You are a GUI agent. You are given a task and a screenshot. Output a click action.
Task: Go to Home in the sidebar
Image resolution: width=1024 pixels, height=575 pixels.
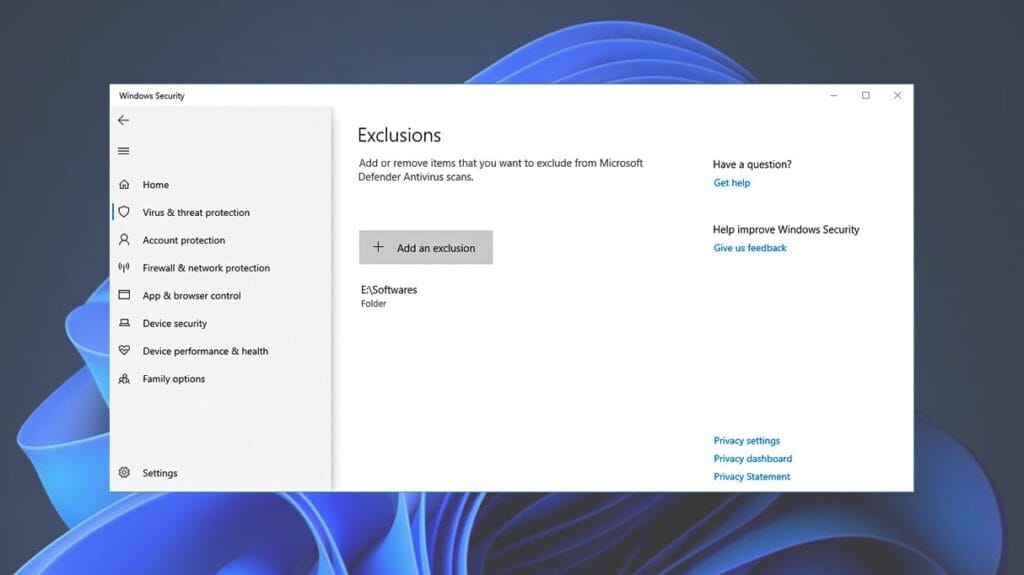point(155,185)
